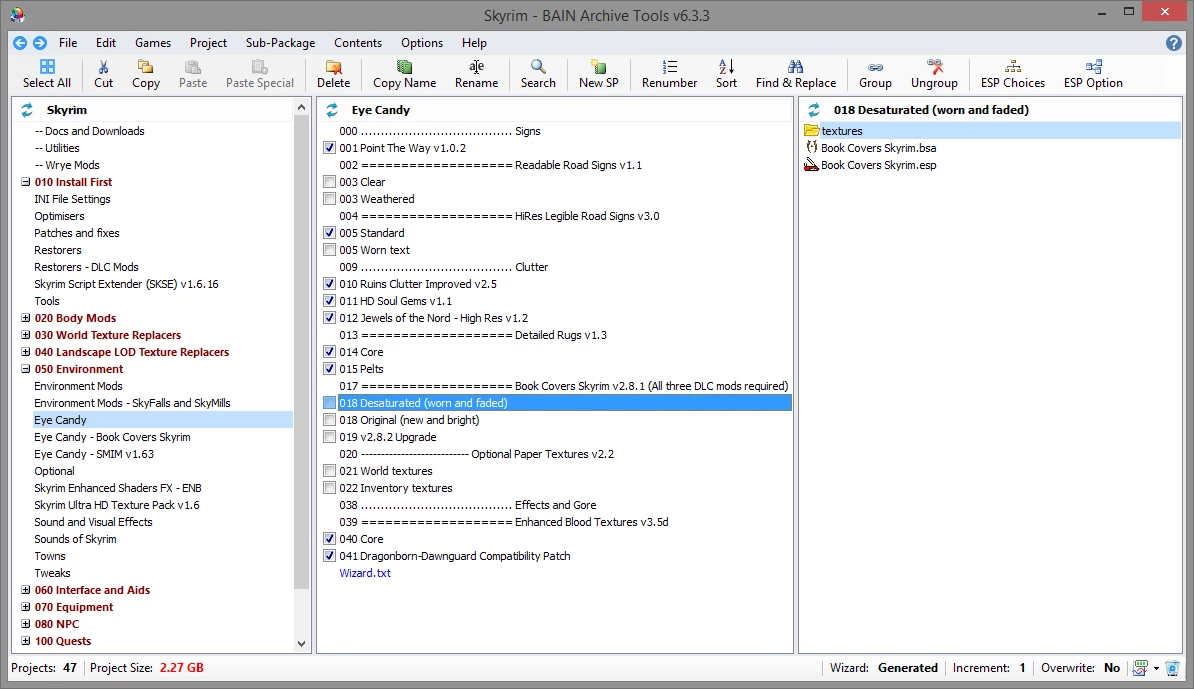
Task: Uncheck 041 Dragonborn-Dawnguard Compatibility Patch
Action: (329, 556)
